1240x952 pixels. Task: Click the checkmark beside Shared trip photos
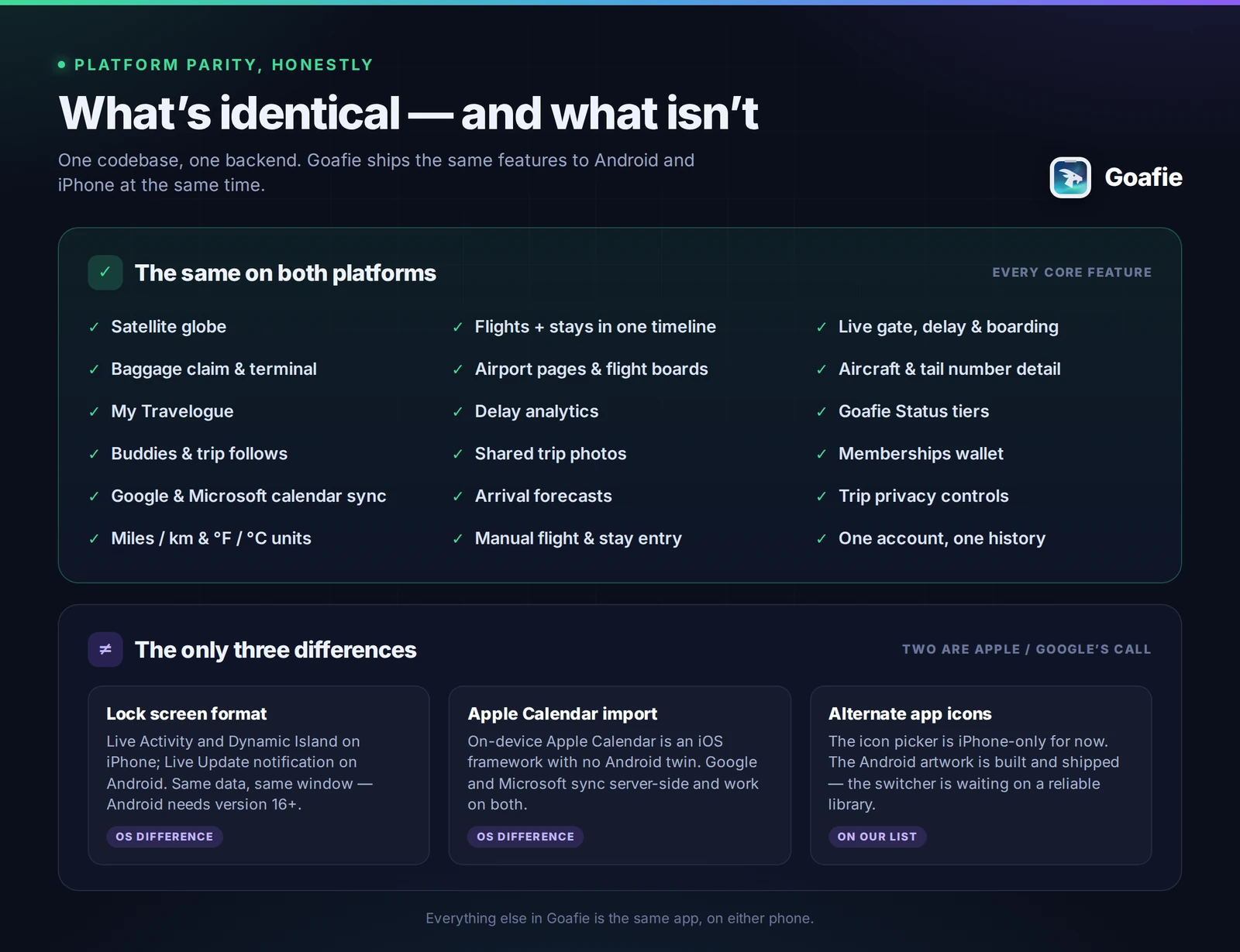(458, 454)
